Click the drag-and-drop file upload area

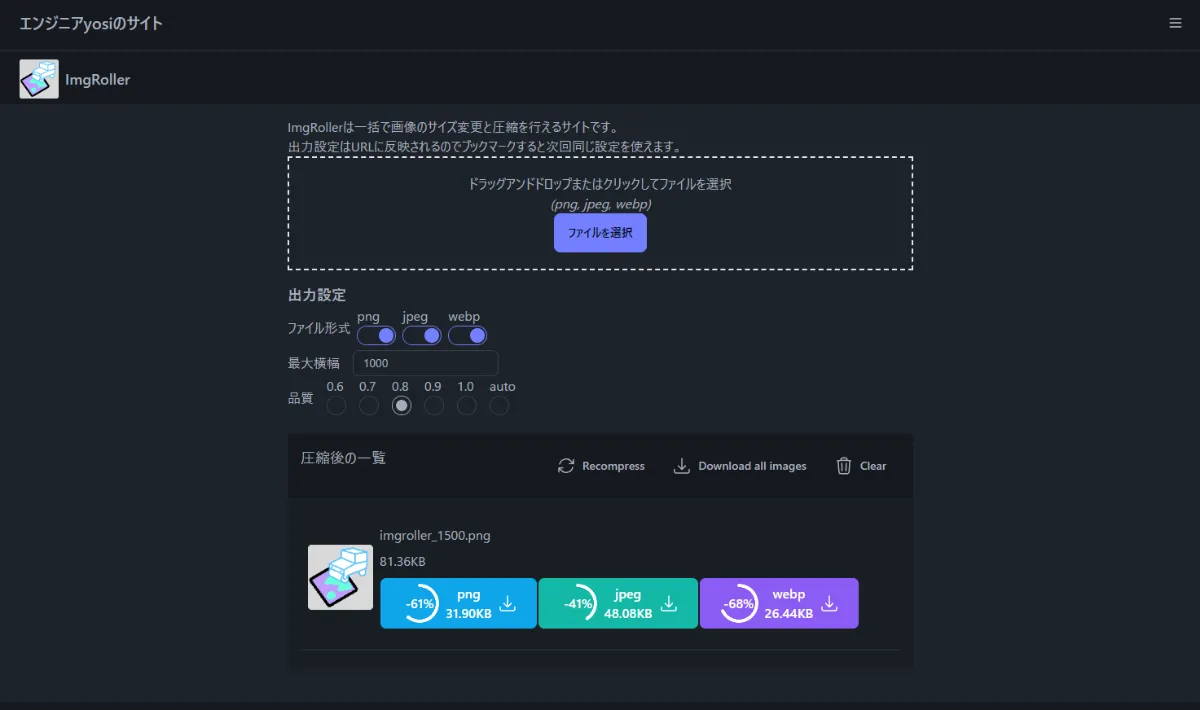(600, 213)
